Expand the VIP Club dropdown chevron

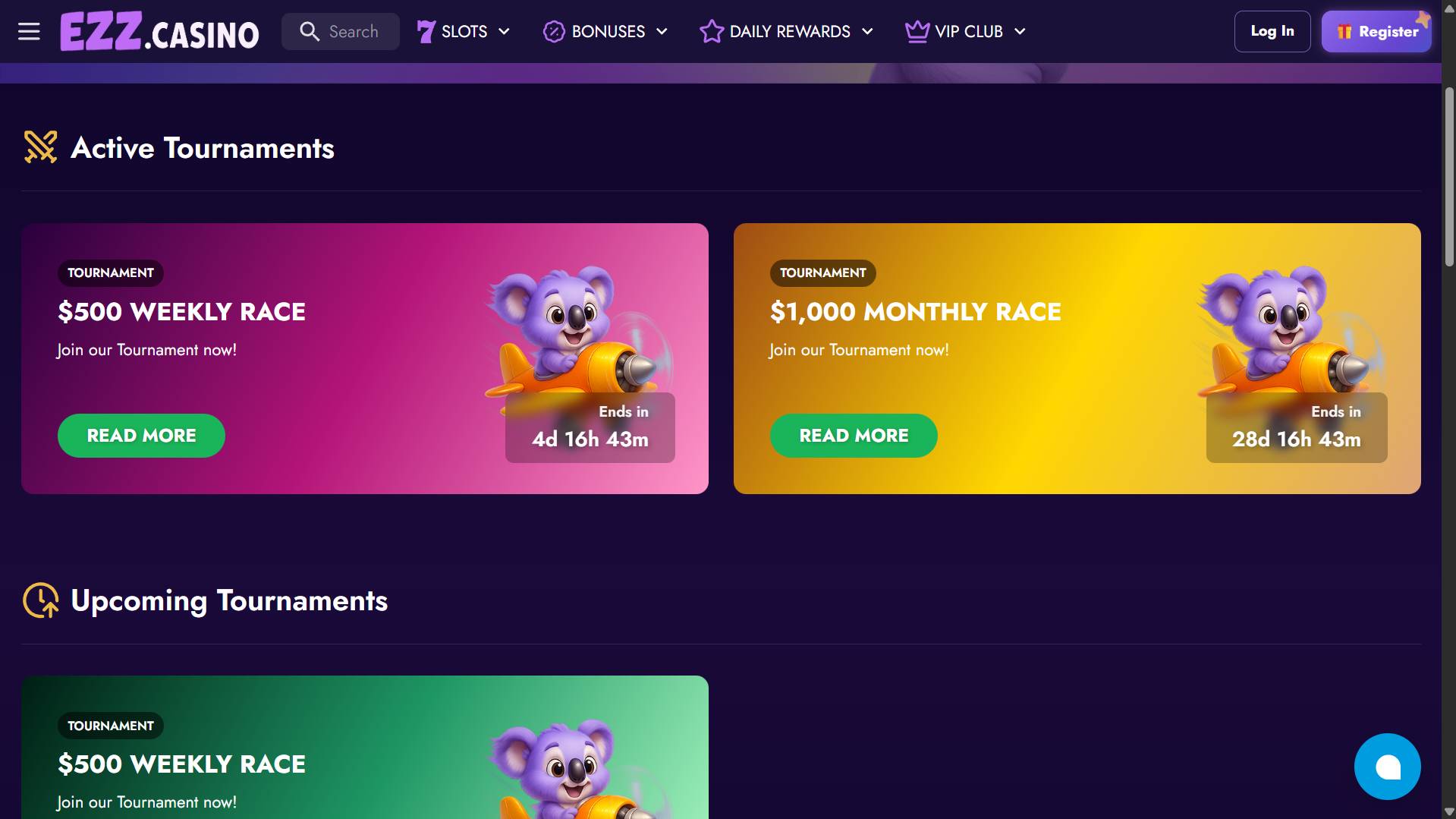tap(1020, 32)
